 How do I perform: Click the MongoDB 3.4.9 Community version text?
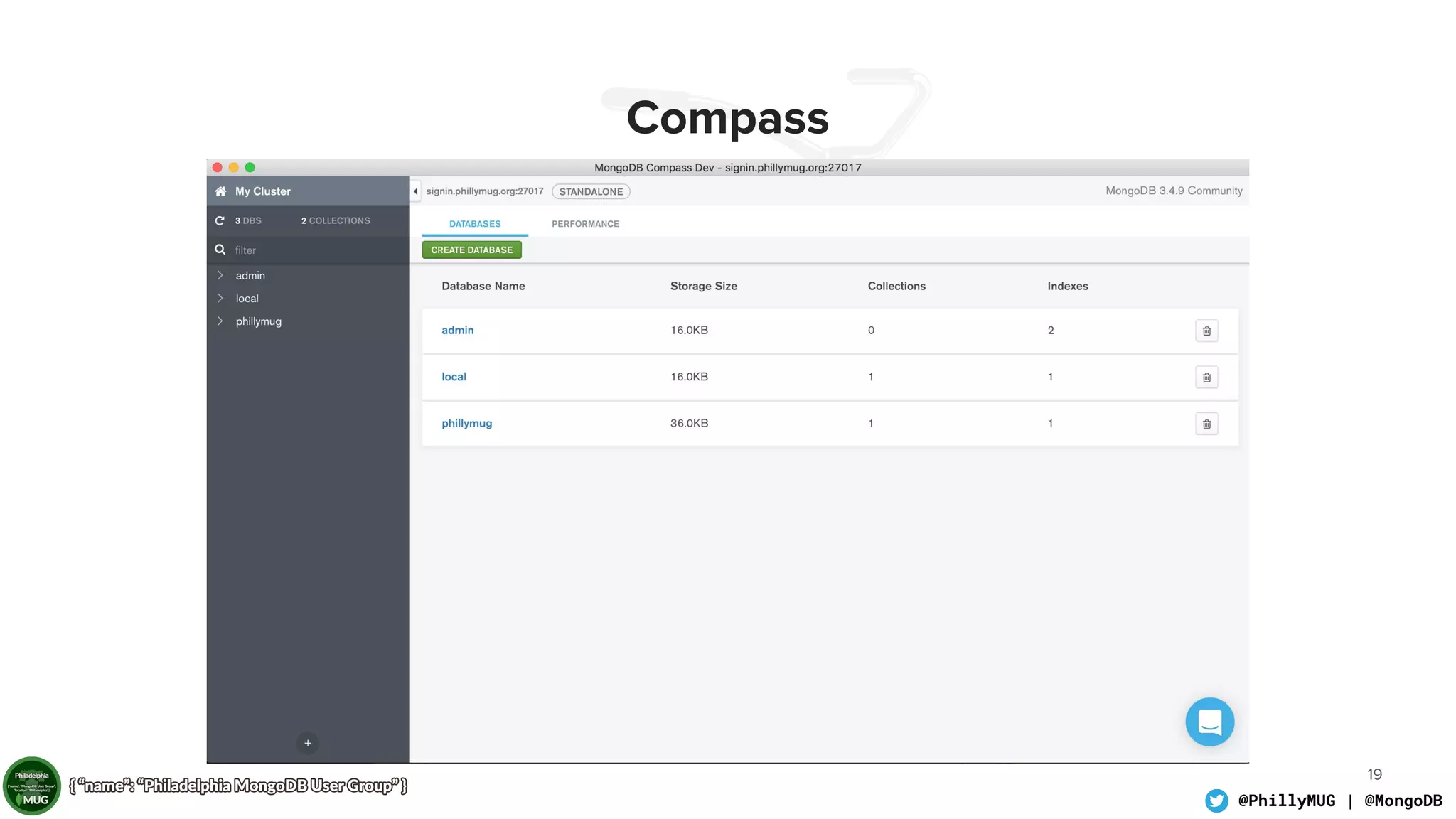[1174, 191]
